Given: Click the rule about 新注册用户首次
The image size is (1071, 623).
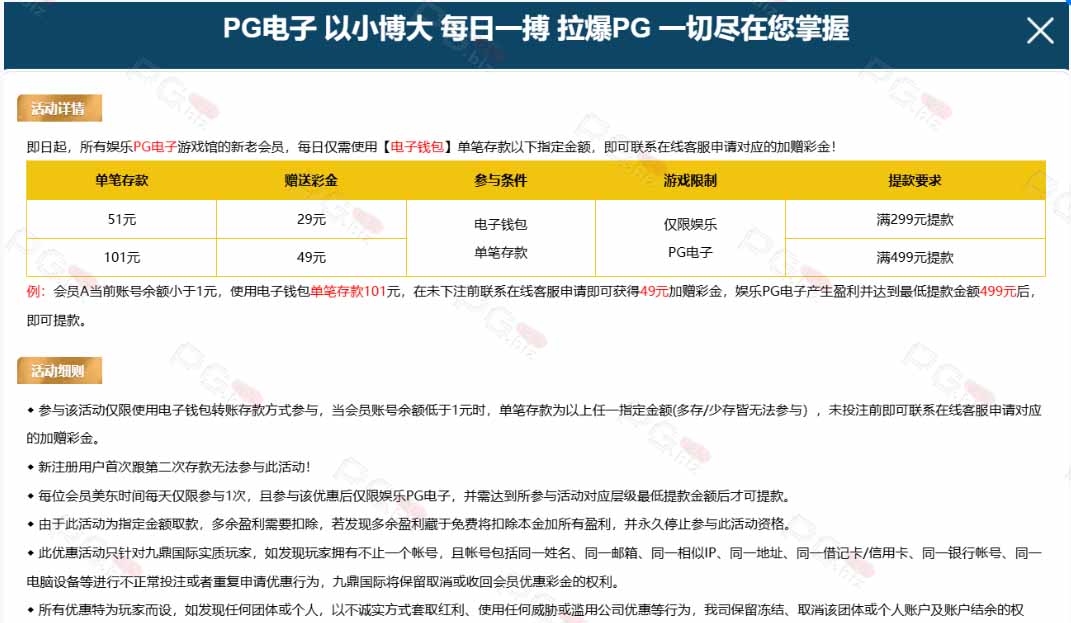Looking at the screenshot, I should click(169, 467).
